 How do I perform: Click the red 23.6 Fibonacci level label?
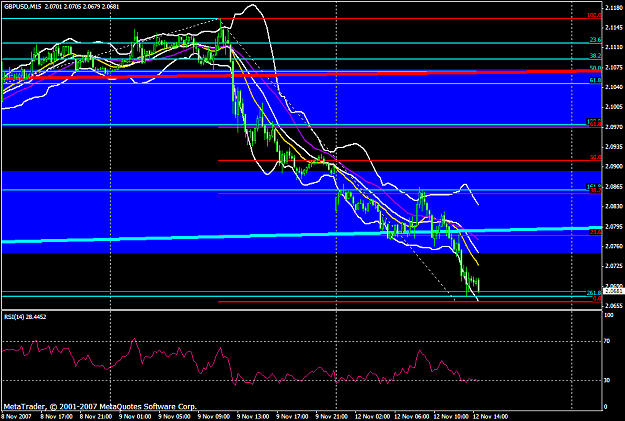pos(595,232)
